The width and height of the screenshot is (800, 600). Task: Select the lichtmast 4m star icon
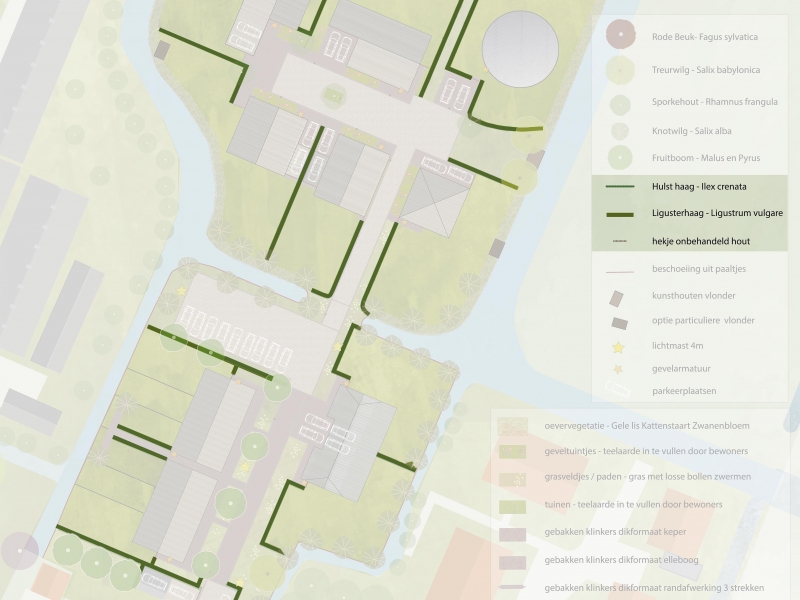click(620, 347)
